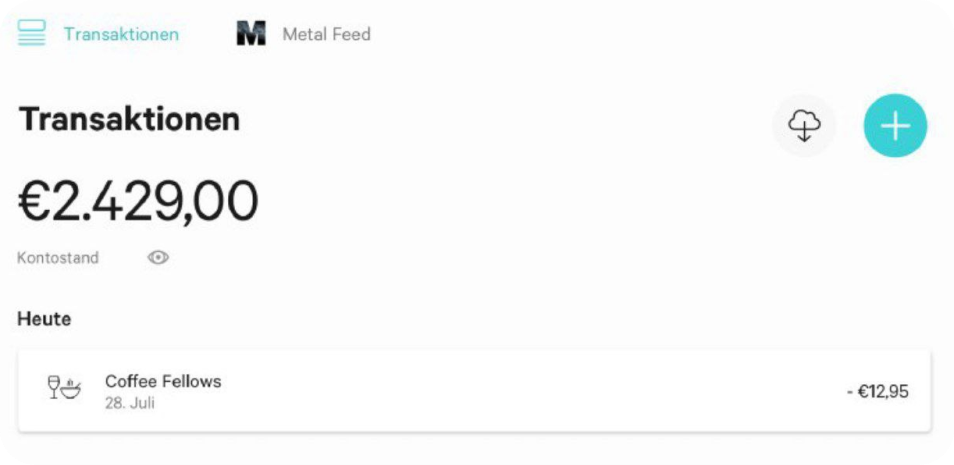Screen dimensions: 954x465
Task: Click the €2.429,00 balance amount
Action: [x=138, y=201]
